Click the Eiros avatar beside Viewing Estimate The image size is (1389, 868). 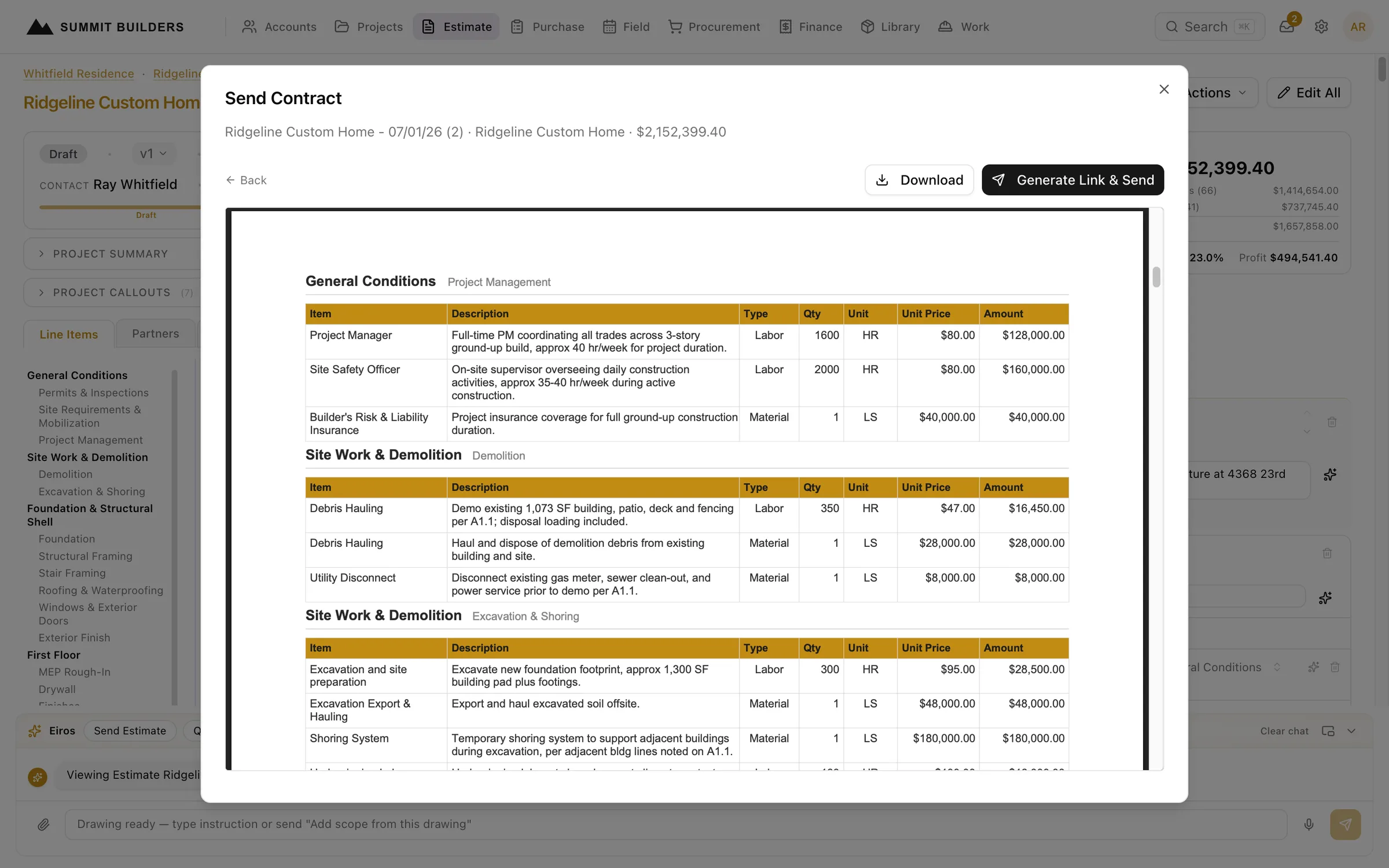click(x=38, y=777)
